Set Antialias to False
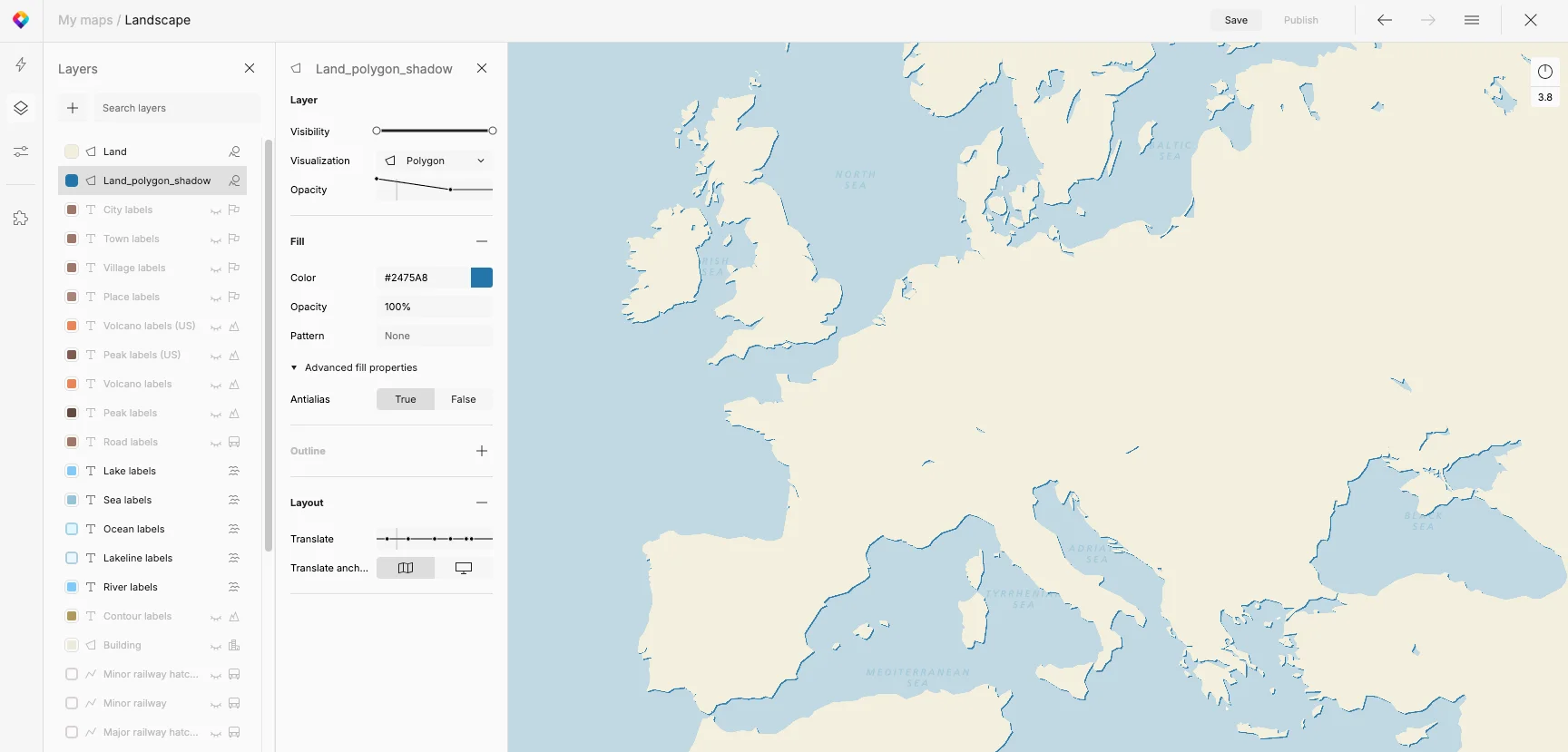1568x752 pixels. pos(464,399)
